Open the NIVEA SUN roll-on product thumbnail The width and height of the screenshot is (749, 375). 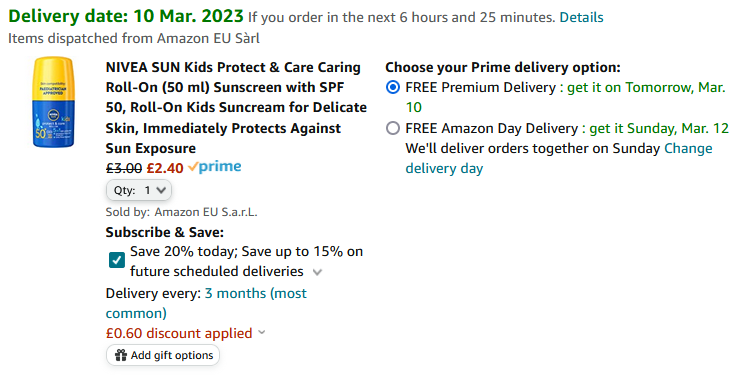point(54,102)
